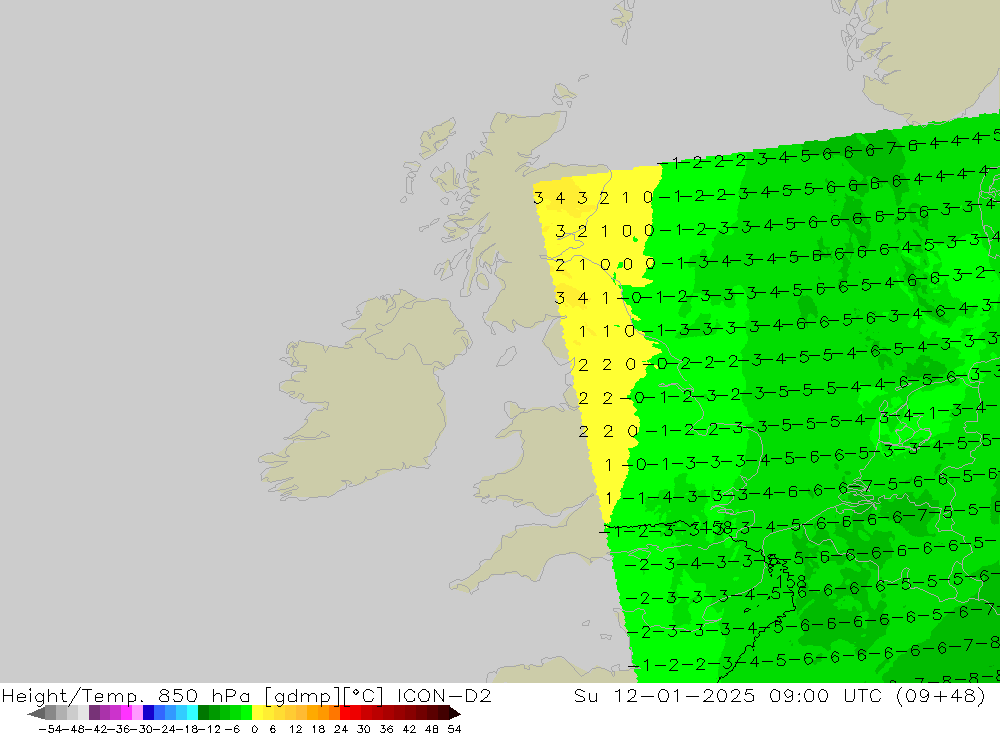The height and width of the screenshot is (733, 1000).
Task: Select the yellow legend swatch at 0
Action: (258, 713)
